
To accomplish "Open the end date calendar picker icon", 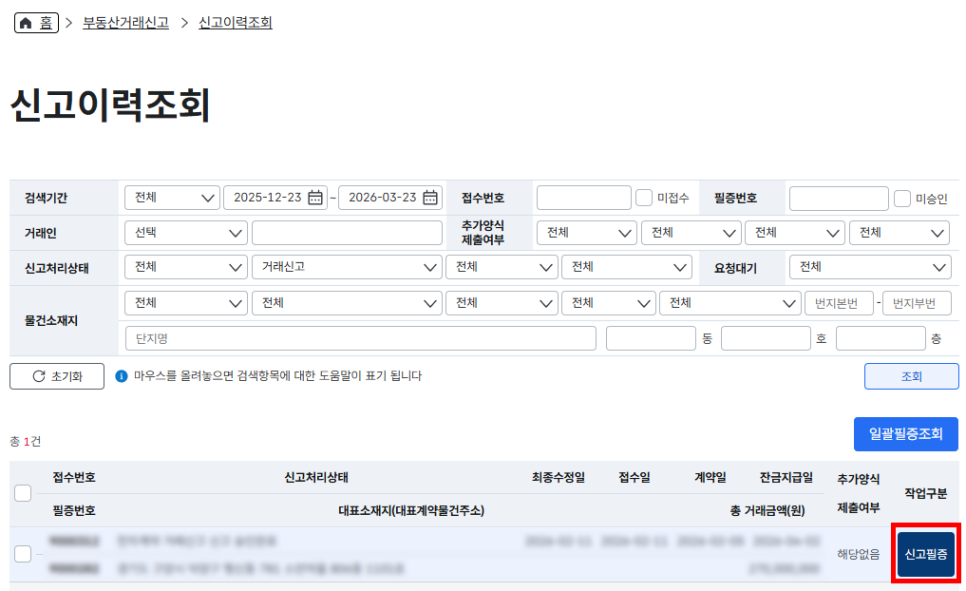I will tap(430, 198).
